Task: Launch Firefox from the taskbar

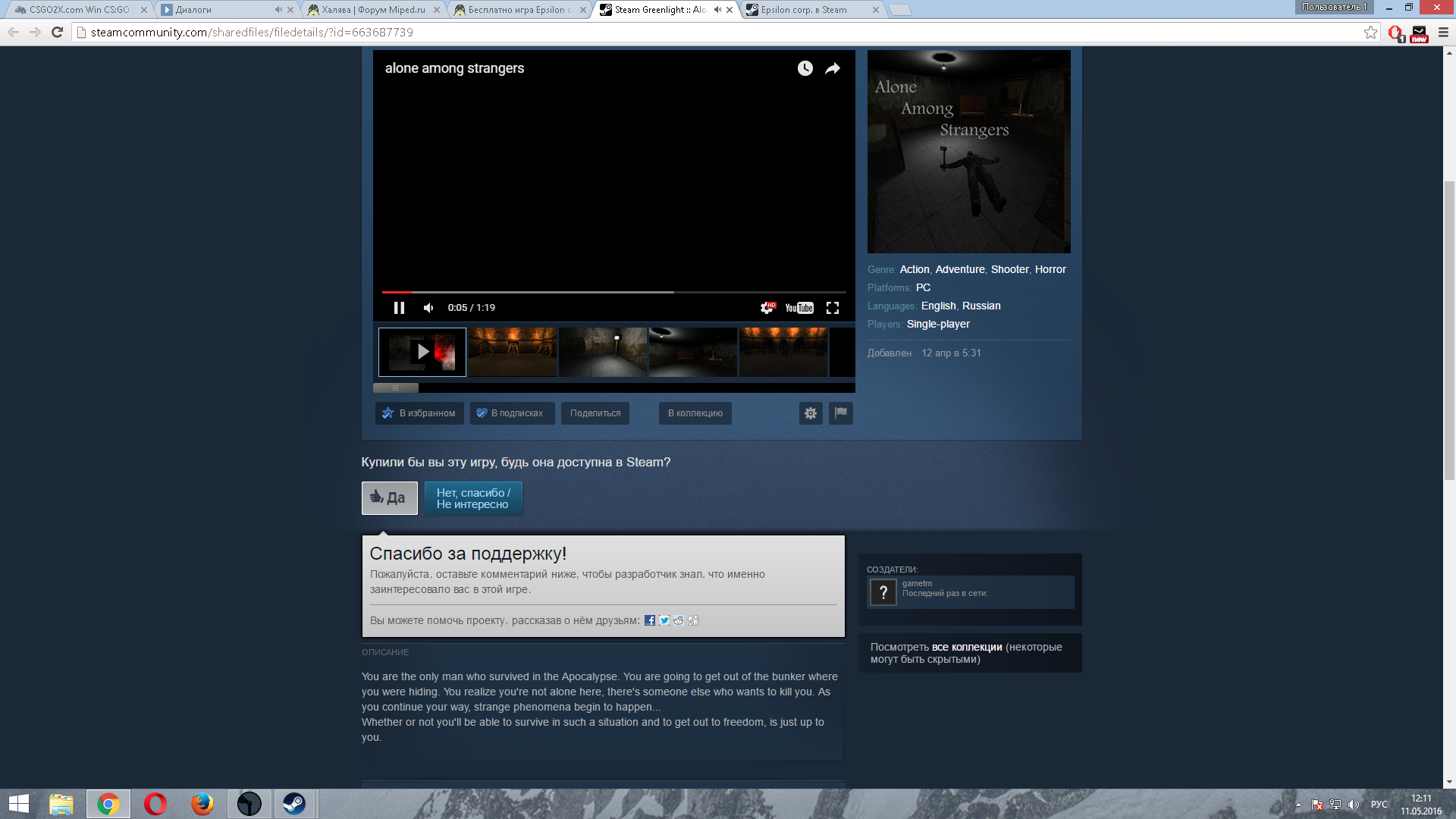Action: click(202, 804)
